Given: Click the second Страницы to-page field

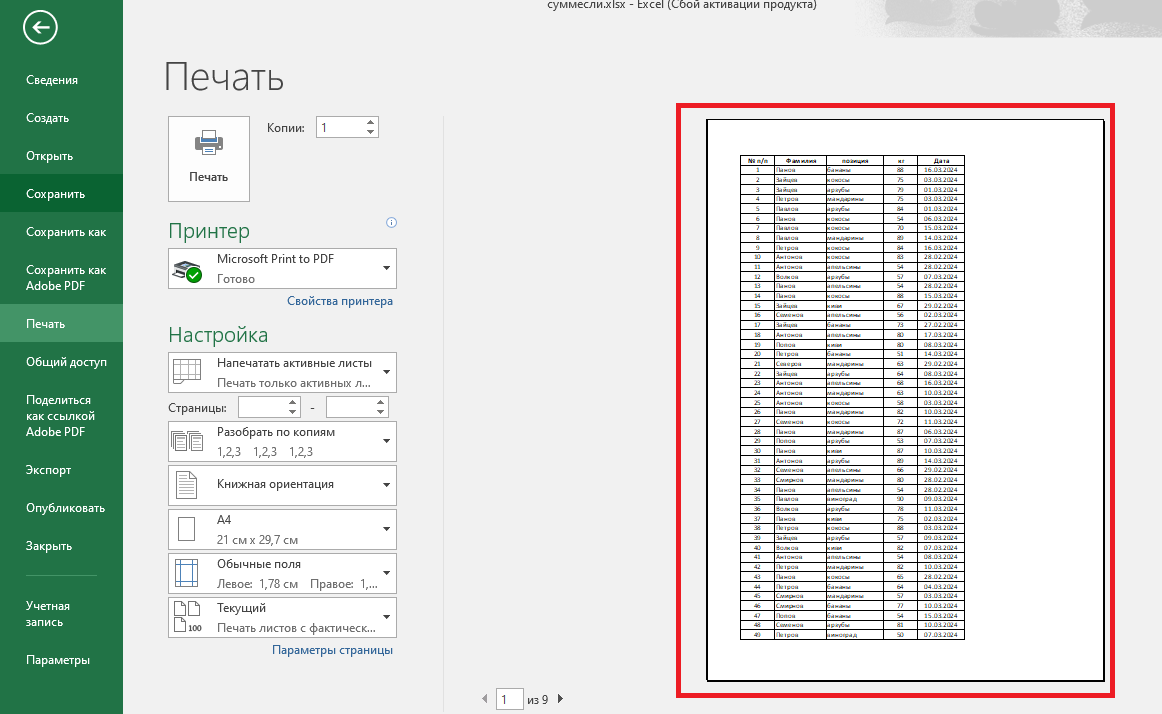Looking at the screenshot, I should [x=350, y=407].
